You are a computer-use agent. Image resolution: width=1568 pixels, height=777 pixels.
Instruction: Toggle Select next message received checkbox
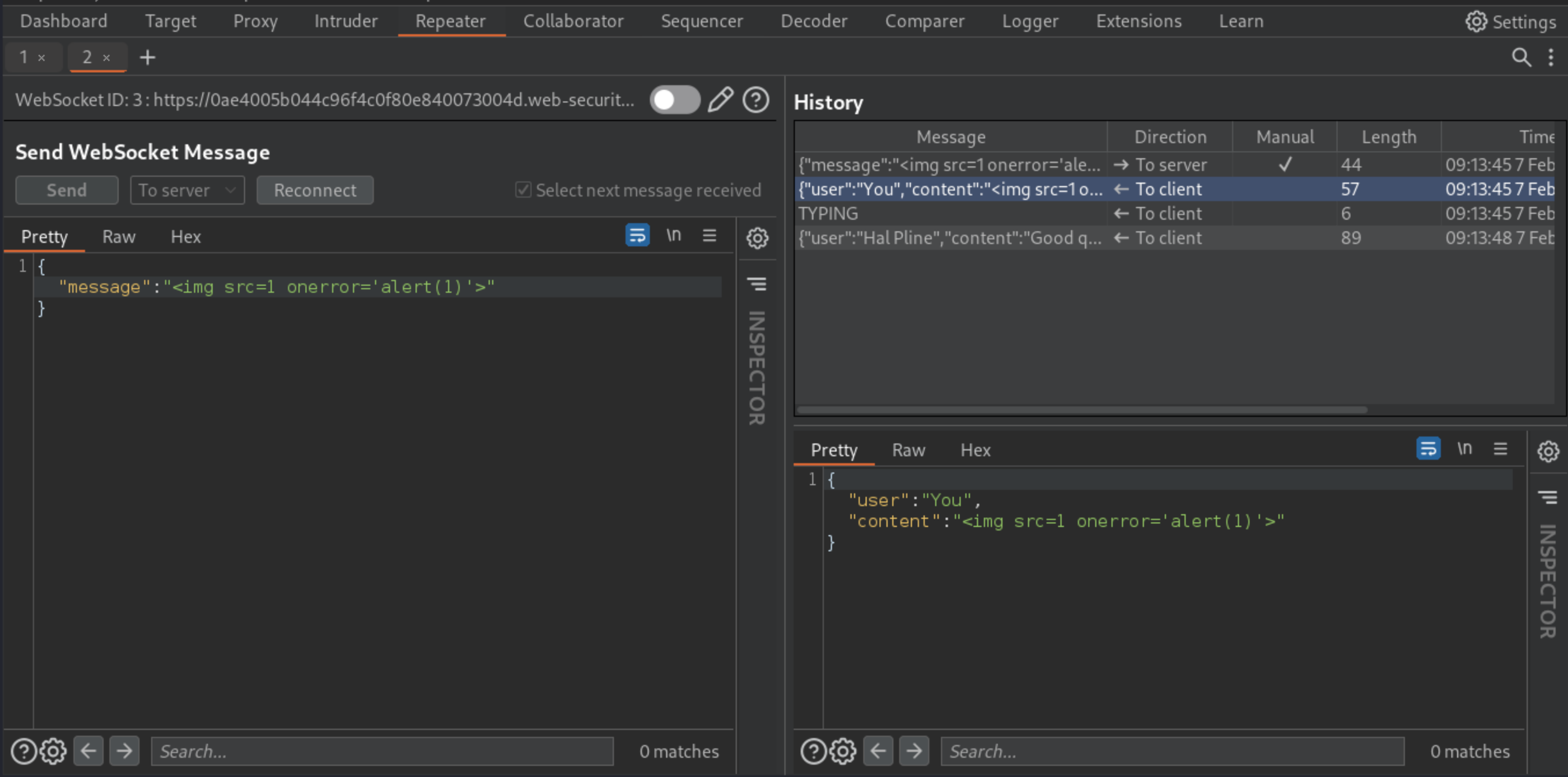coord(523,190)
